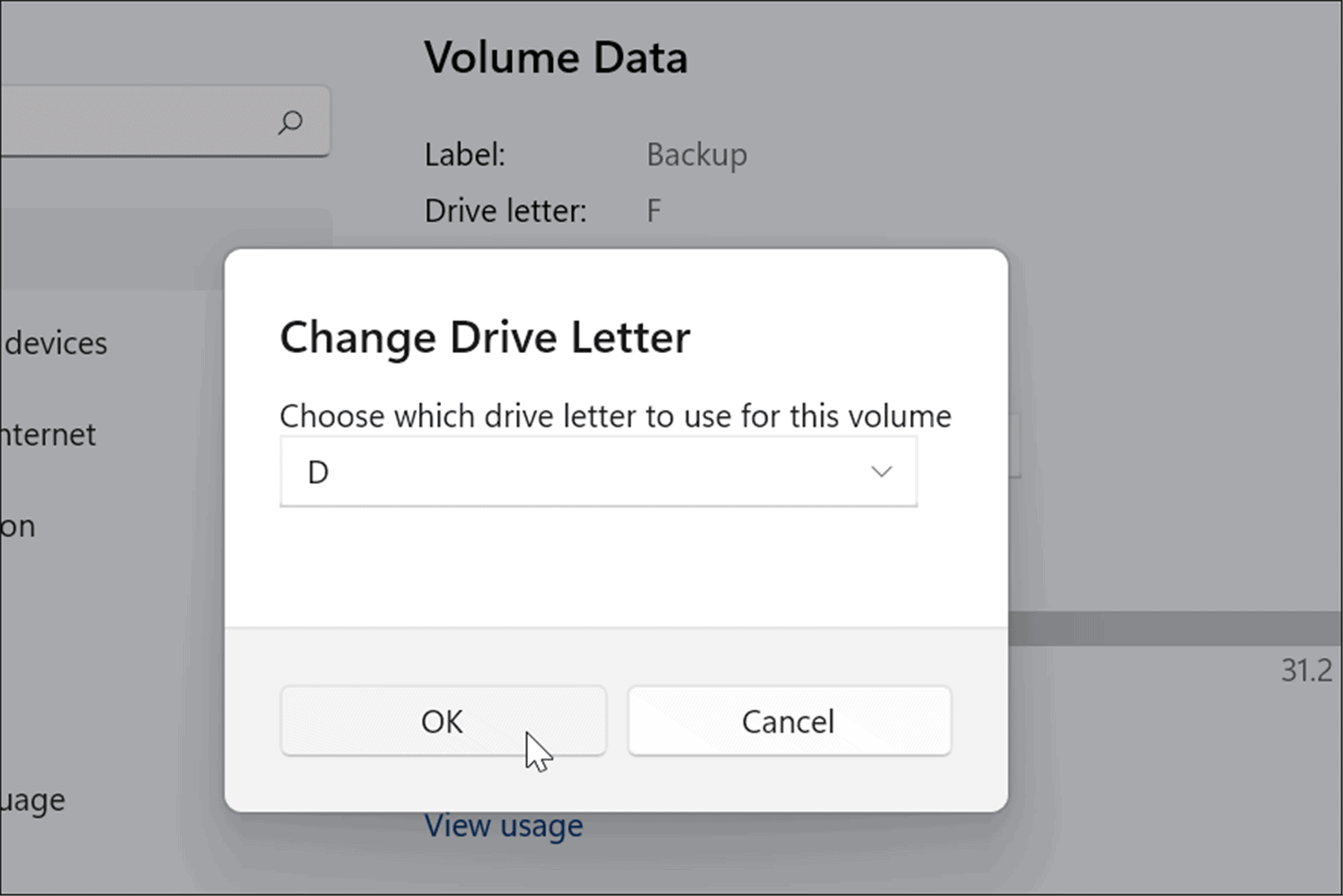Screen dimensions: 1343x896
Task: Cancel the Change Drive Letter dialog
Action: [788, 721]
